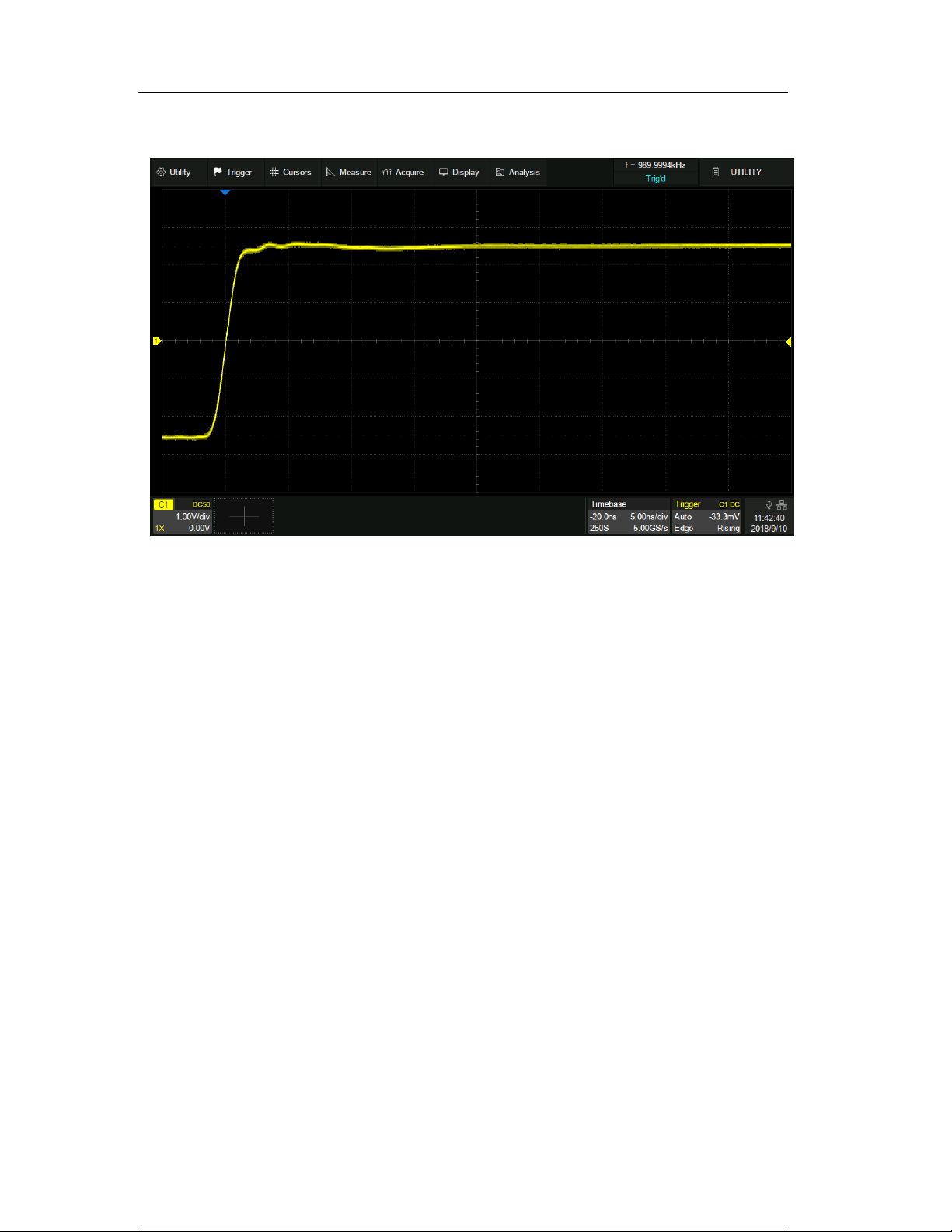952x1232 pixels.
Task: Click the gear icon beside Utility
Action: 161,172
